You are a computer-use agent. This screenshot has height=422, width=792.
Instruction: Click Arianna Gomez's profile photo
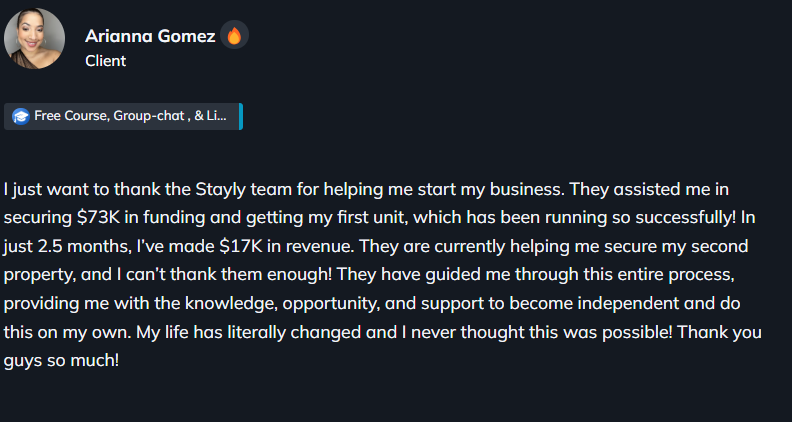[35, 39]
